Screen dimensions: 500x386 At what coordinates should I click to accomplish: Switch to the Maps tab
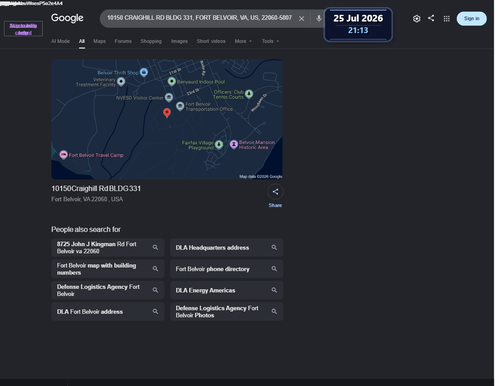coord(99,41)
